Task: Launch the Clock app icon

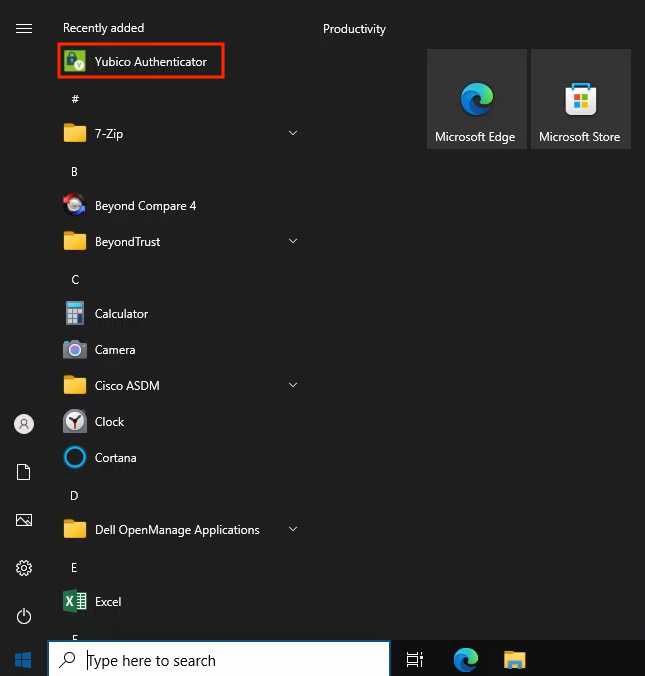Action: click(x=75, y=421)
